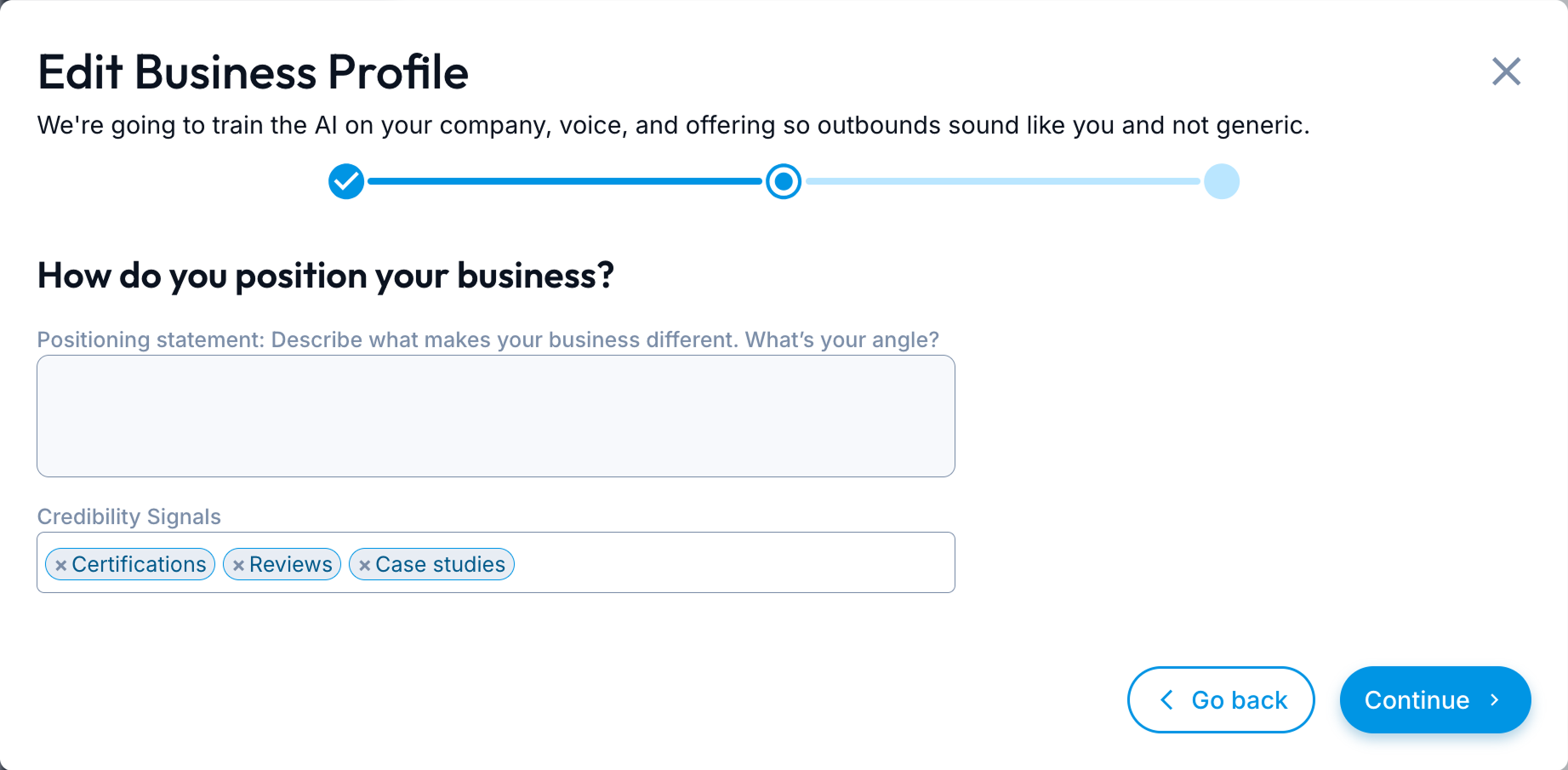Click empty space in Credibility Signals field

[x=732, y=562]
